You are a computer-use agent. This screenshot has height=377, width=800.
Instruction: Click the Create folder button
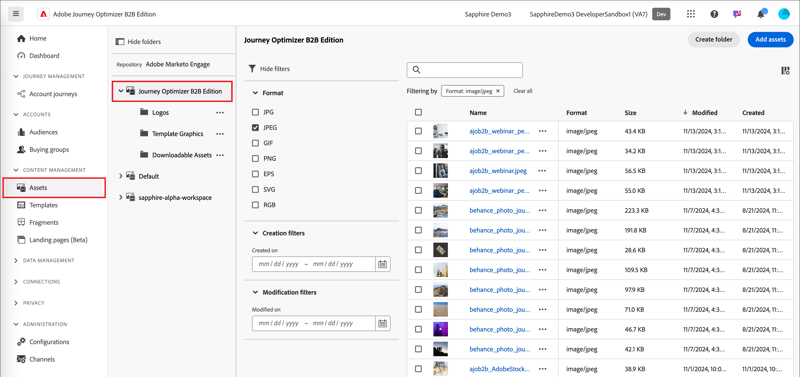click(713, 39)
